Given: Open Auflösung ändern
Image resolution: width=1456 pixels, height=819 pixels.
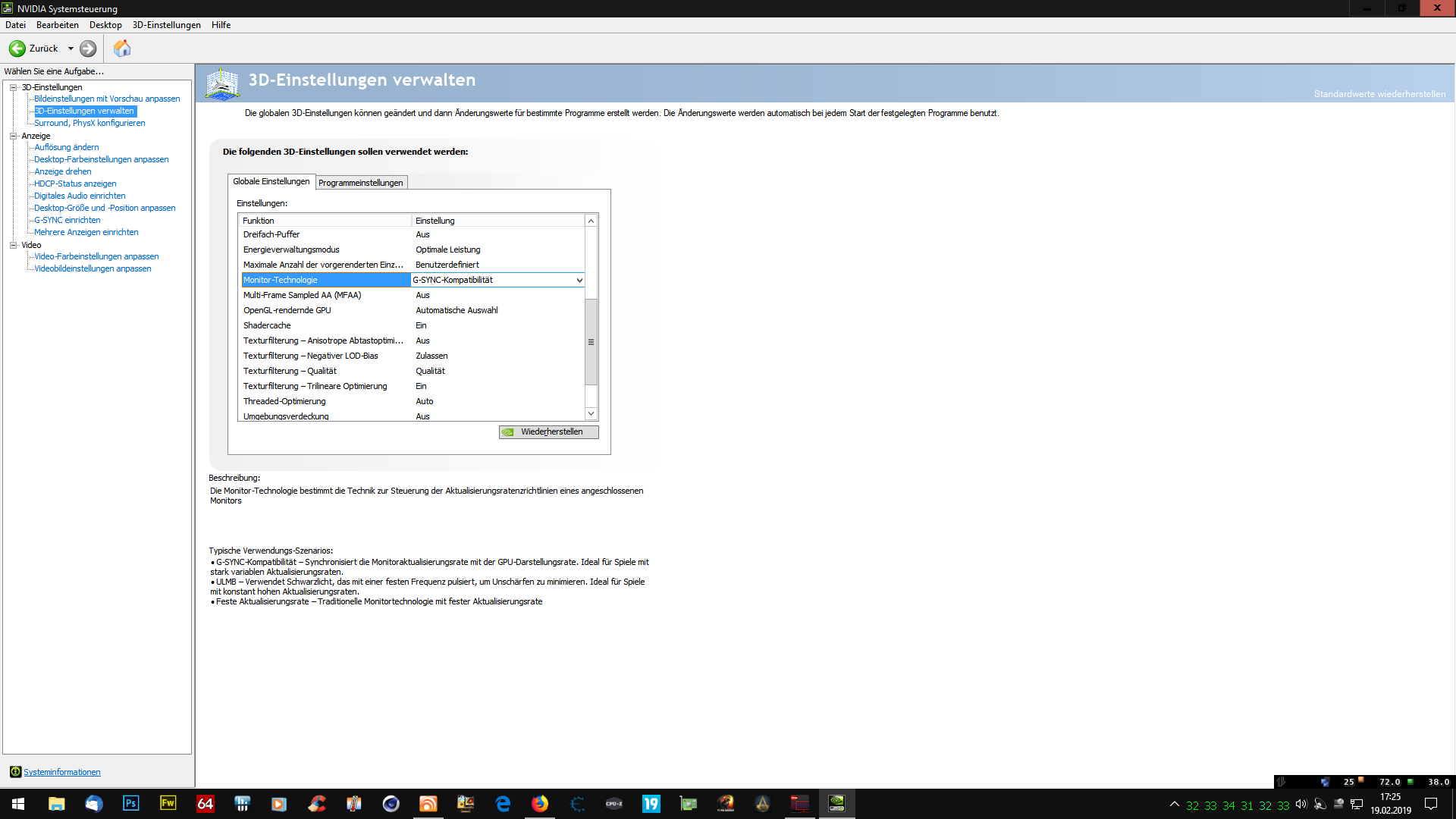Looking at the screenshot, I should tap(67, 147).
